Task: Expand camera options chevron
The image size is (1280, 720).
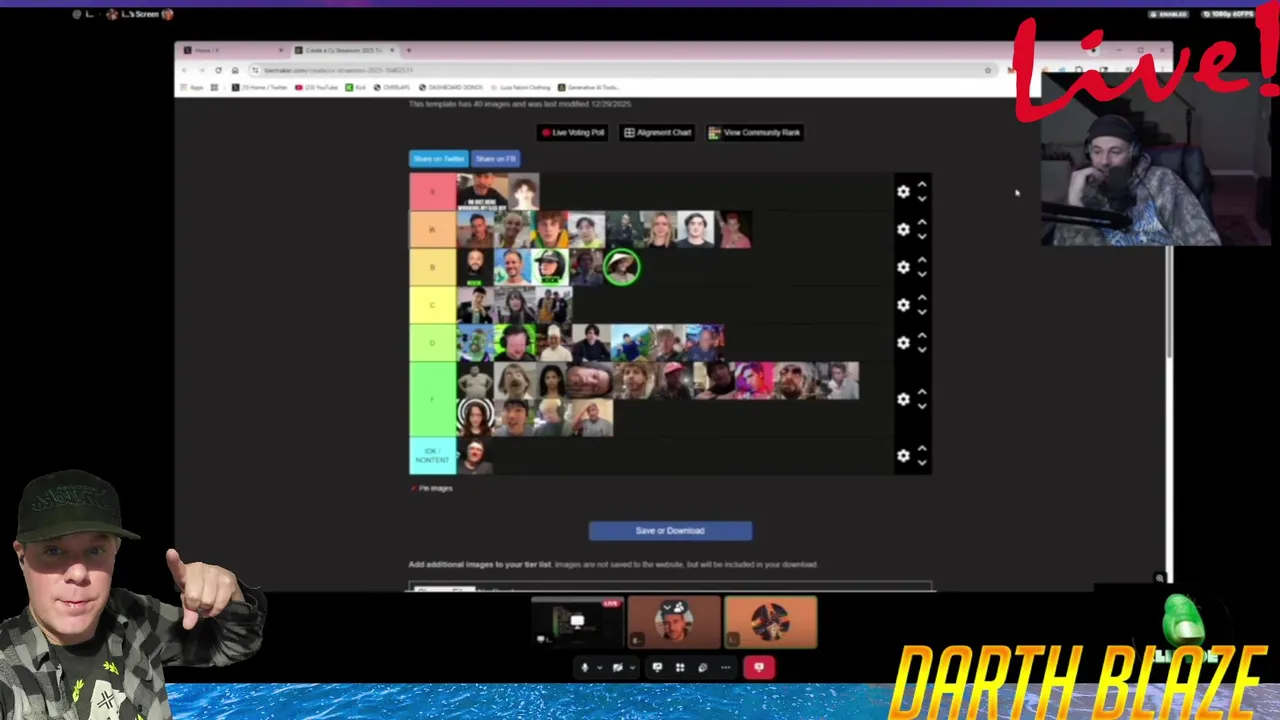Action: [x=632, y=667]
